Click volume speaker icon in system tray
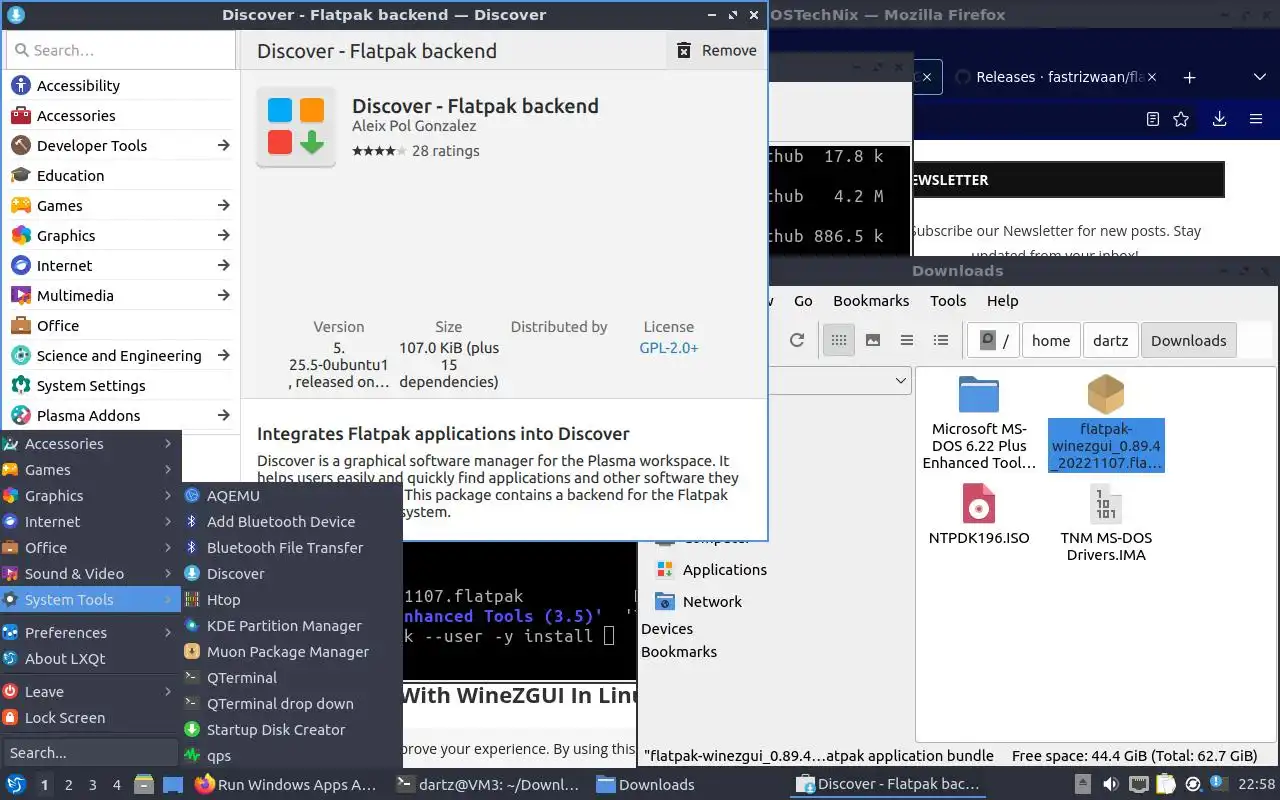 [x=1110, y=785]
